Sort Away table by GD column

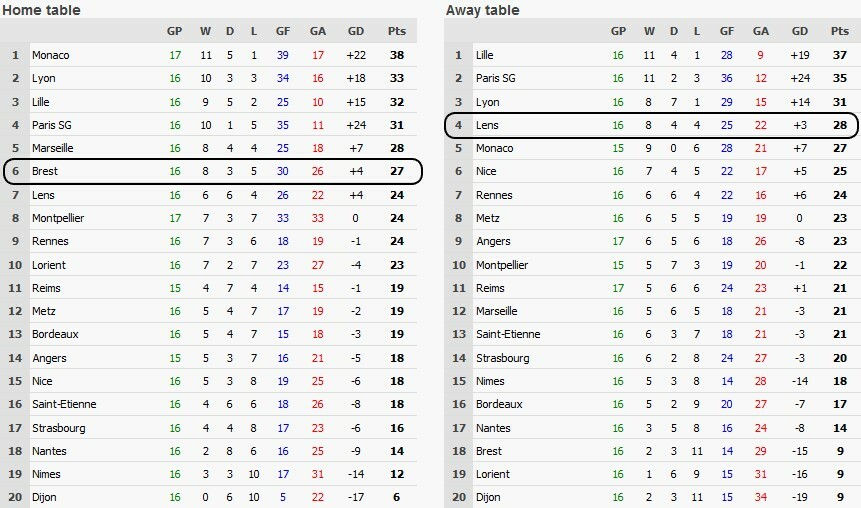click(x=800, y=31)
